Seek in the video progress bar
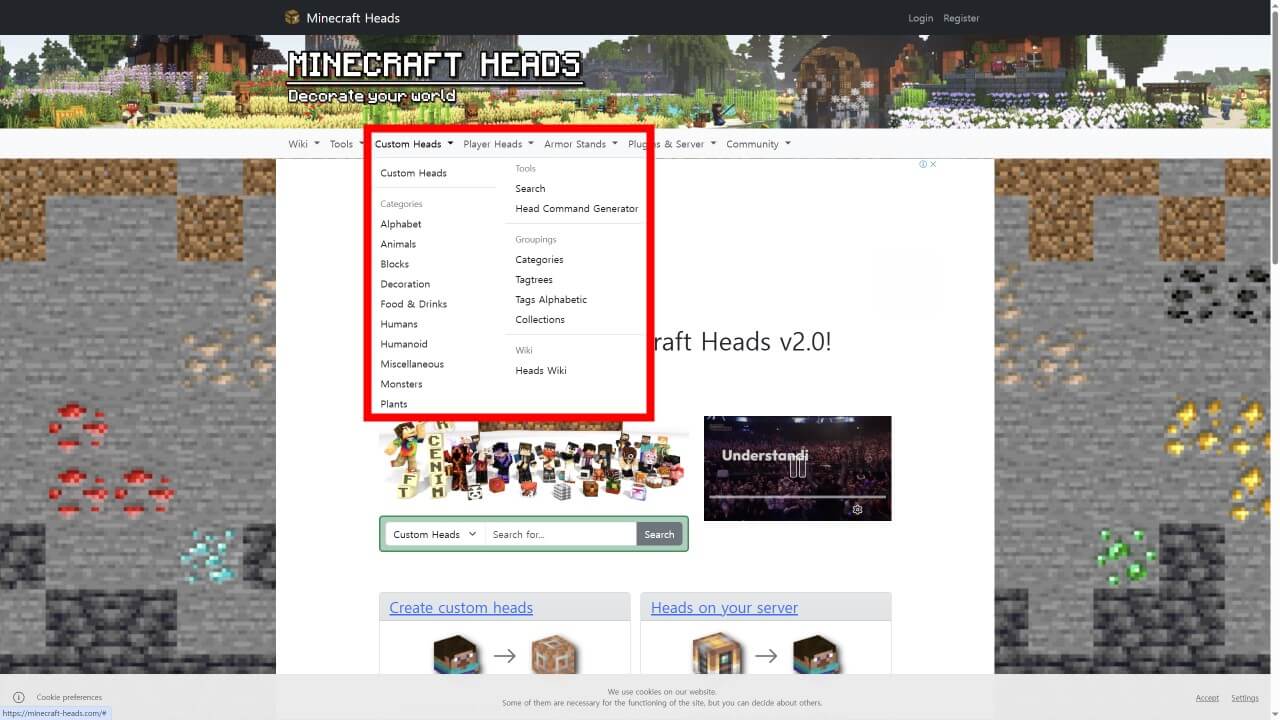The height and width of the screenshot is (720, 1280). click(797, 496)
